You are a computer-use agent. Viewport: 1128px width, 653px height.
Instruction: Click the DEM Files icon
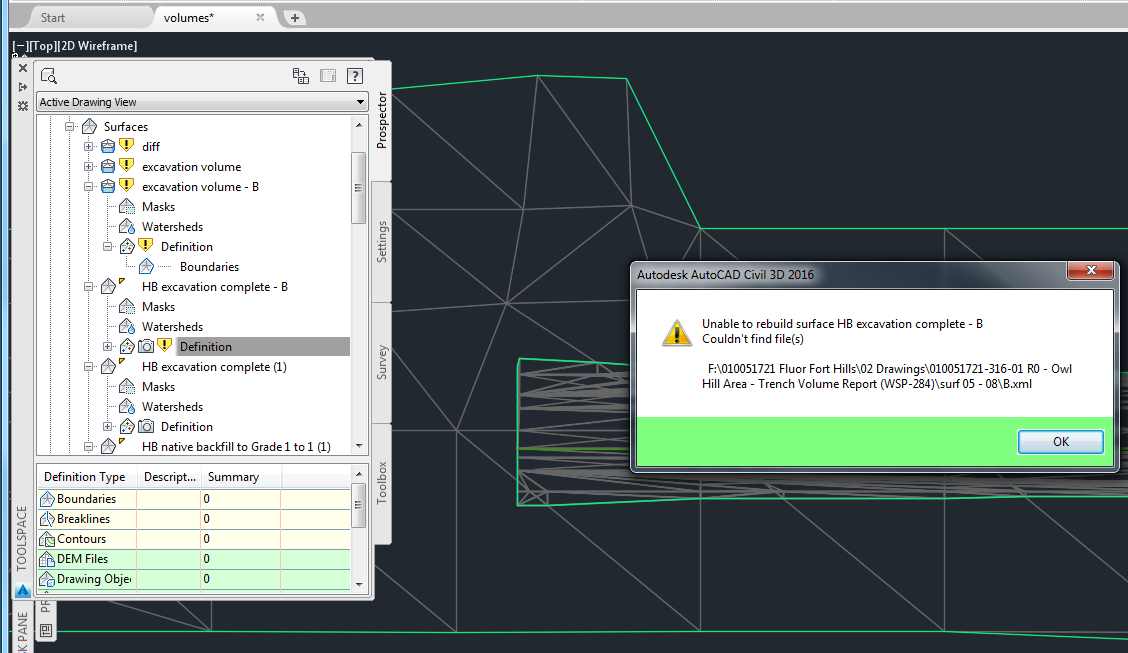tap(47, 558)
